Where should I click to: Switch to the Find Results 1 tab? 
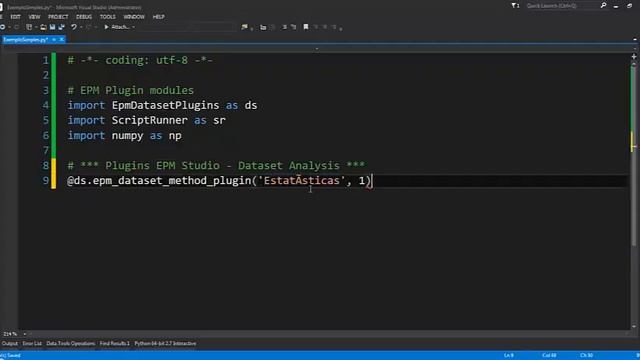115,344
